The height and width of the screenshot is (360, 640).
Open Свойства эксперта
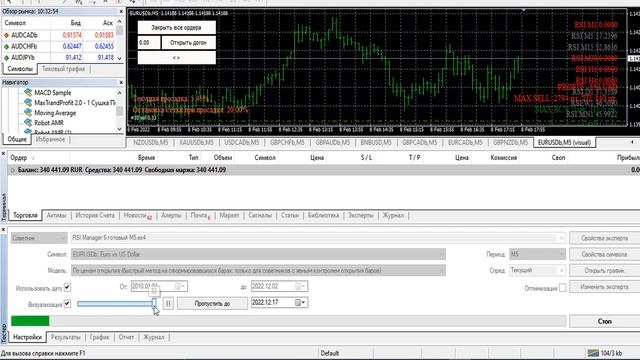click(x=604, y=238)
